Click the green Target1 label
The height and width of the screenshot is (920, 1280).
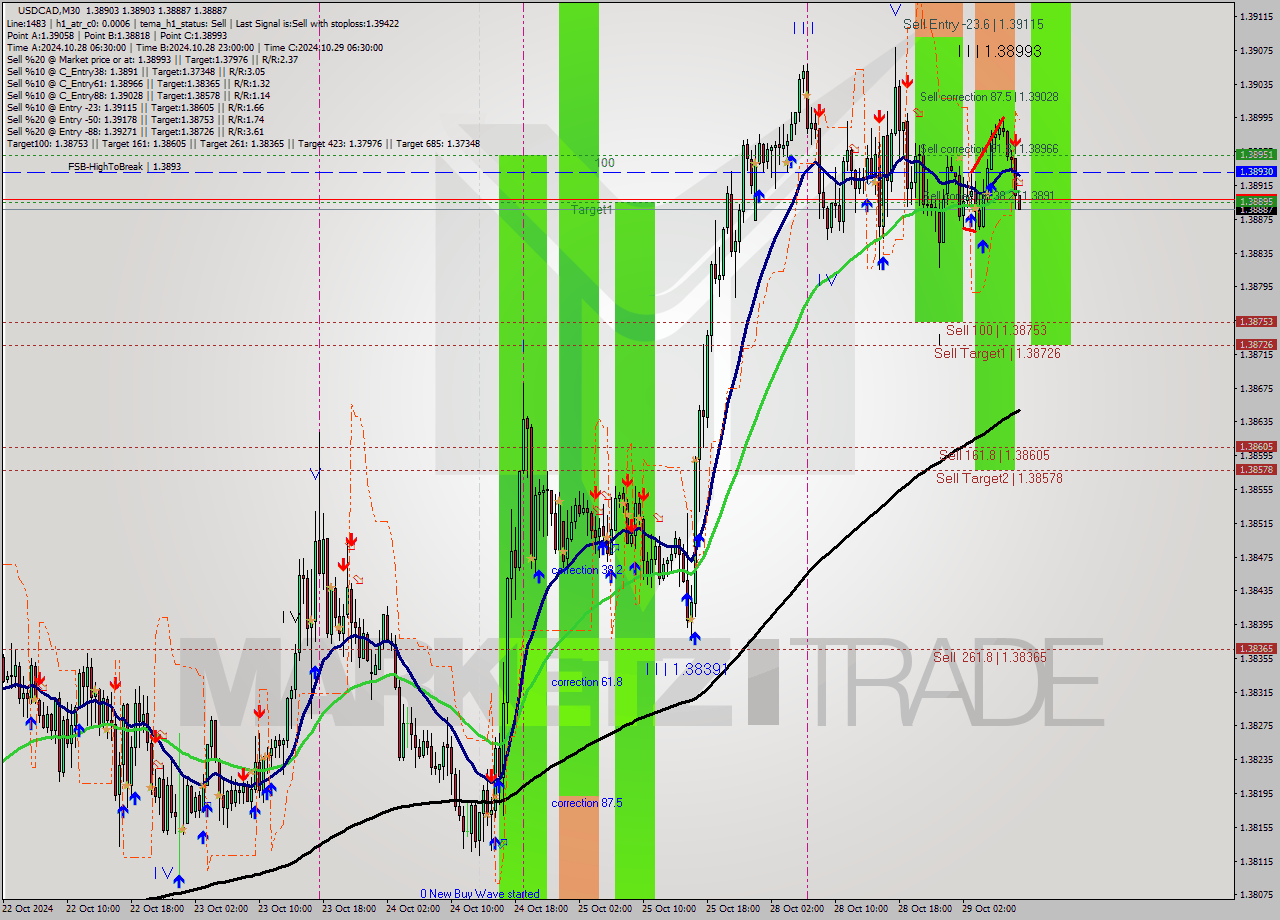coord(592,210)
